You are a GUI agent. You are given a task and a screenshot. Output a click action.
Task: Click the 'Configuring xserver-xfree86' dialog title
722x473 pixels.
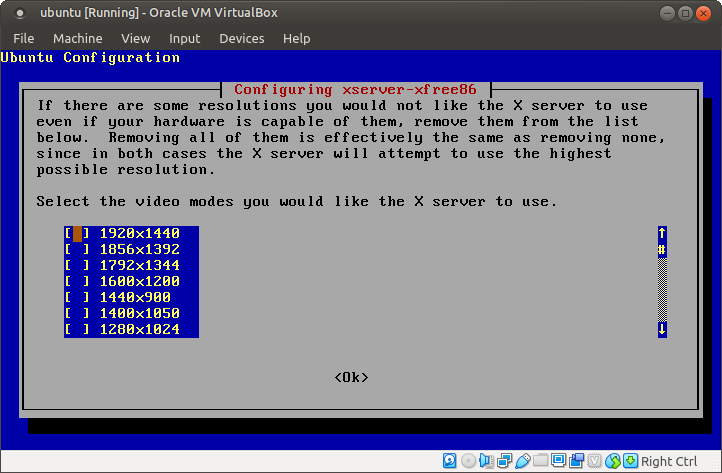(x=355, y=89)
